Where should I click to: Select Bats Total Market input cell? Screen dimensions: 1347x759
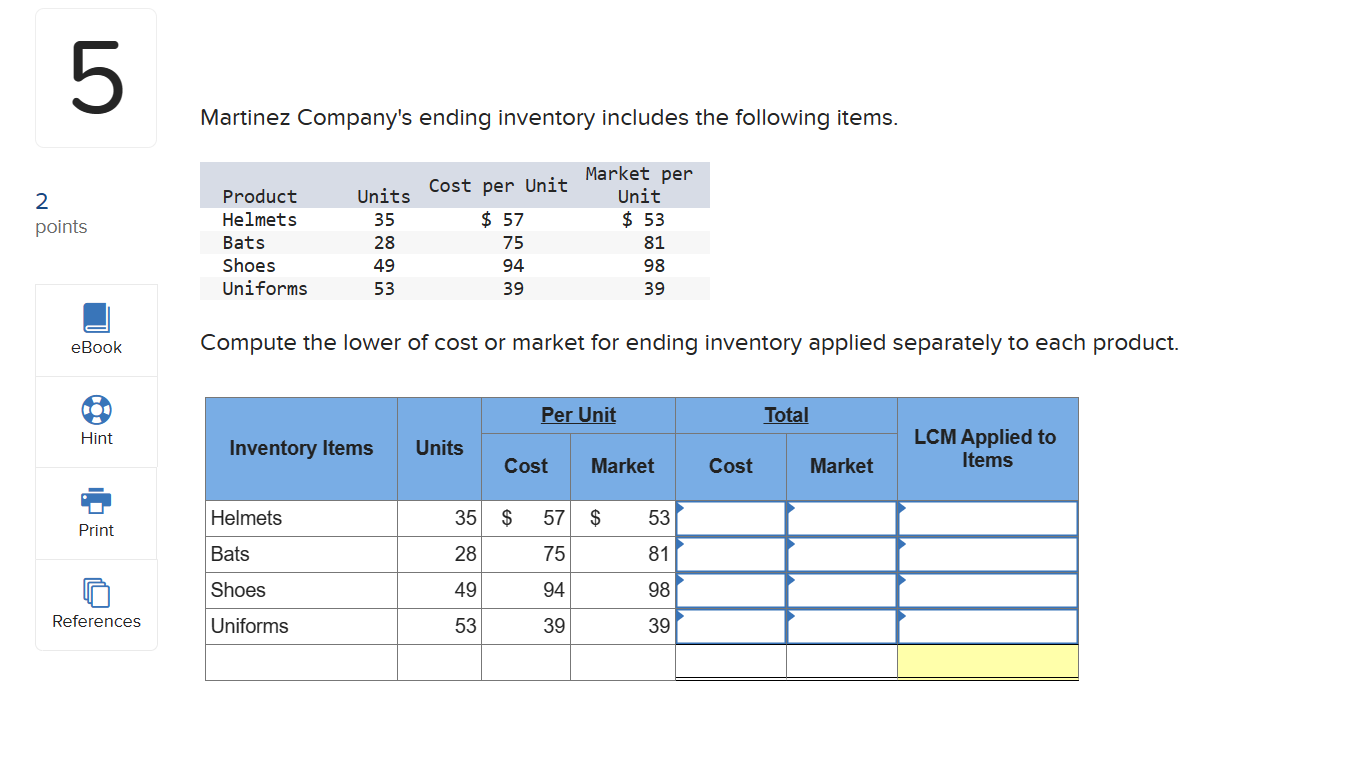(x=842, y=554)
